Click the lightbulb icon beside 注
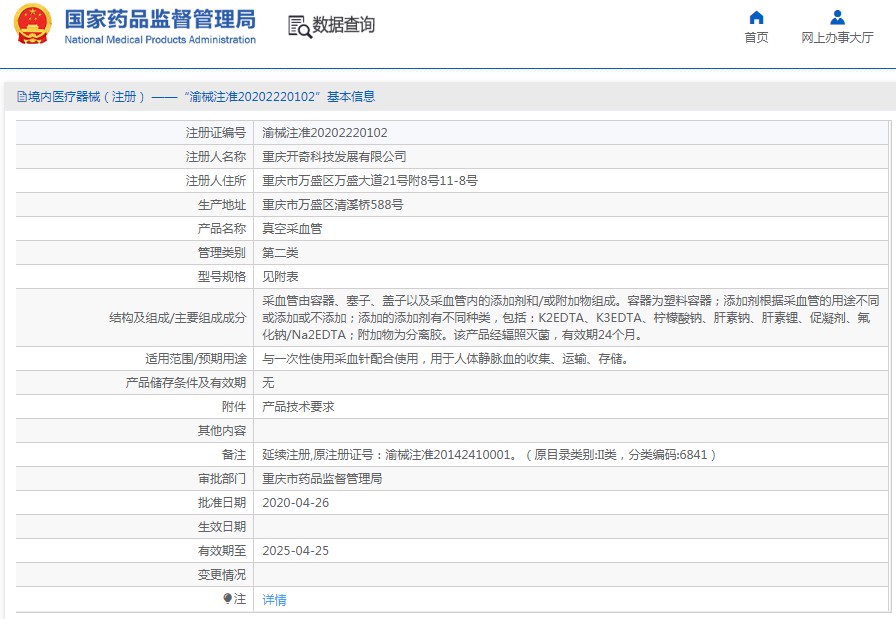Viewport: 896px width, 619px height. click(x=227, y=598)
